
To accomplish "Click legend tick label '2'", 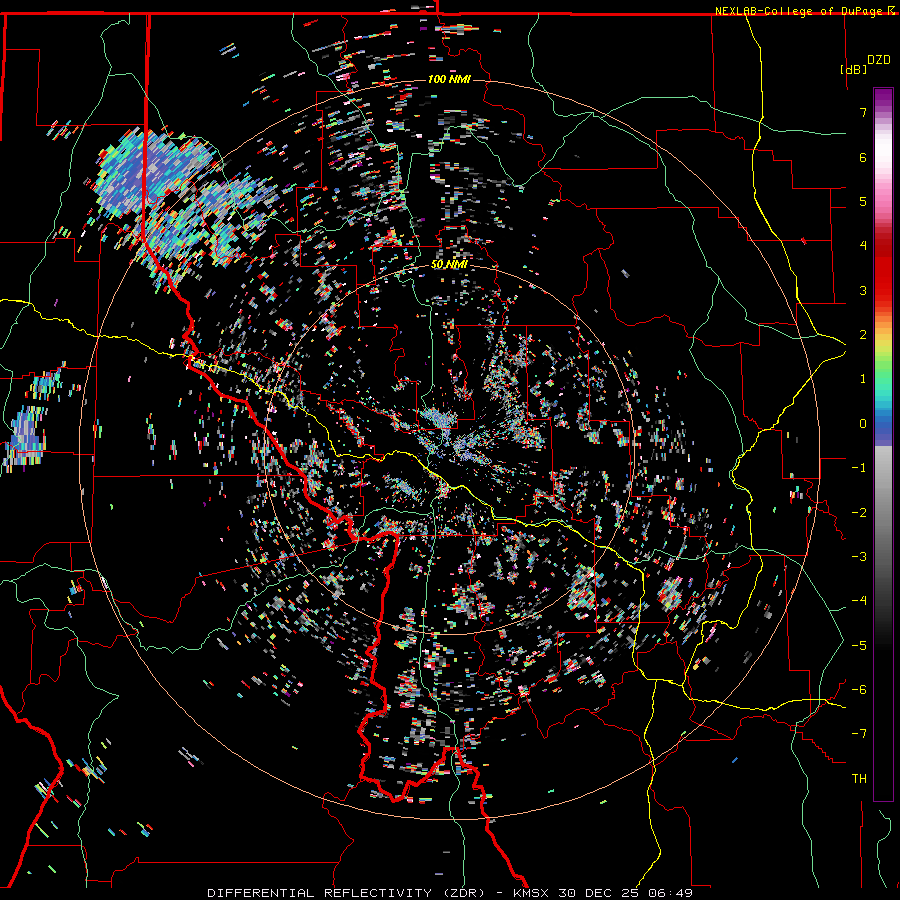I will point(863,335).
